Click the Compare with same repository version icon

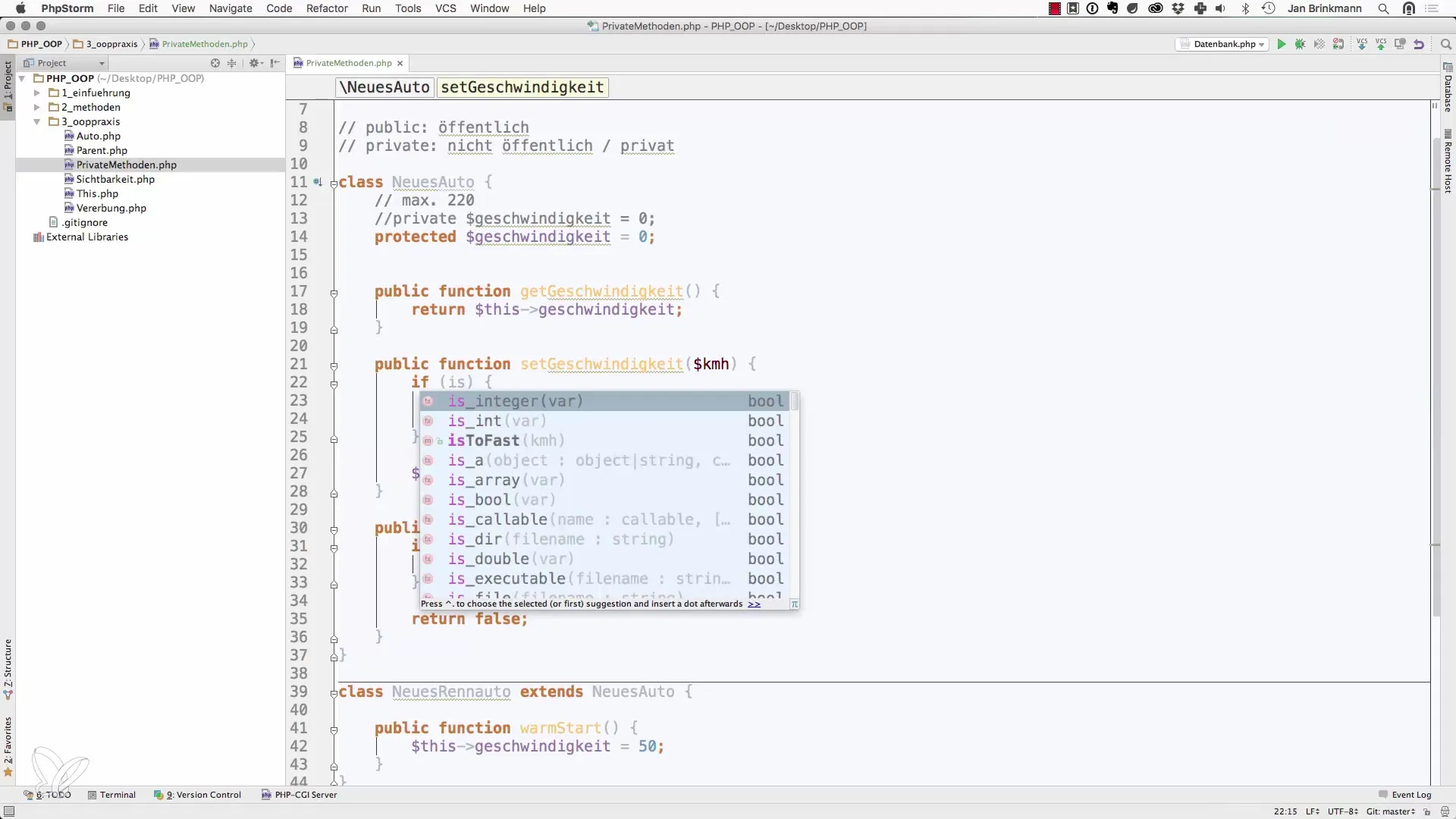[x=1400, y=44]
